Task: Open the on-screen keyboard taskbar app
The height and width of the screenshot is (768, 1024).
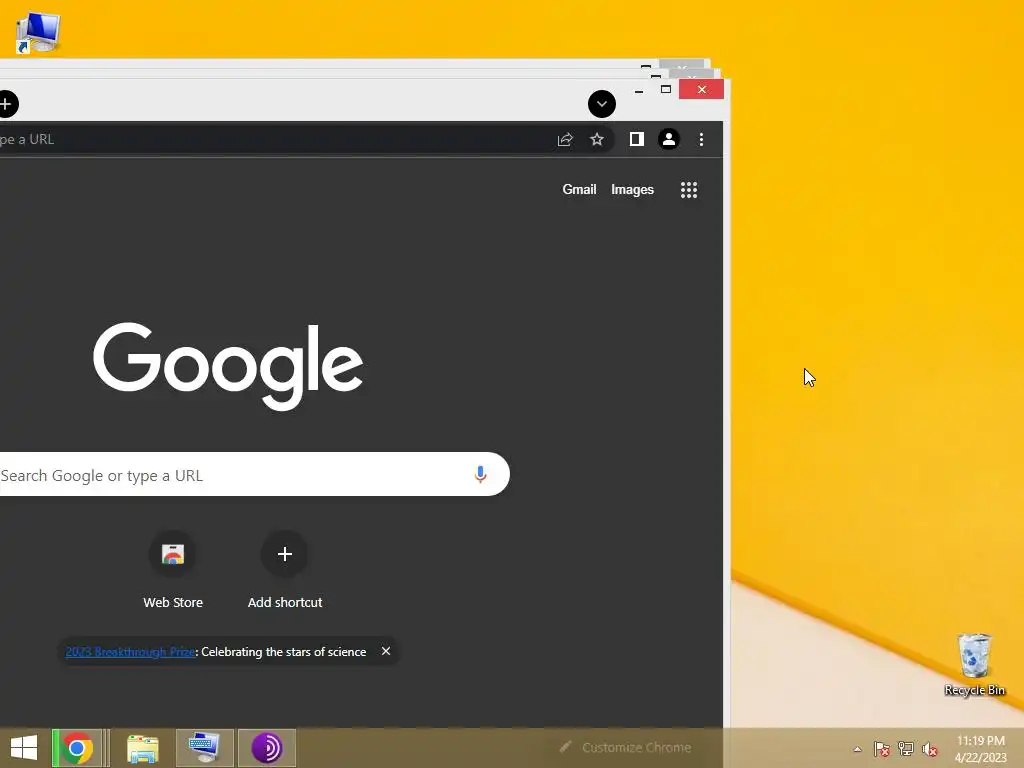Action: (204, 748)
